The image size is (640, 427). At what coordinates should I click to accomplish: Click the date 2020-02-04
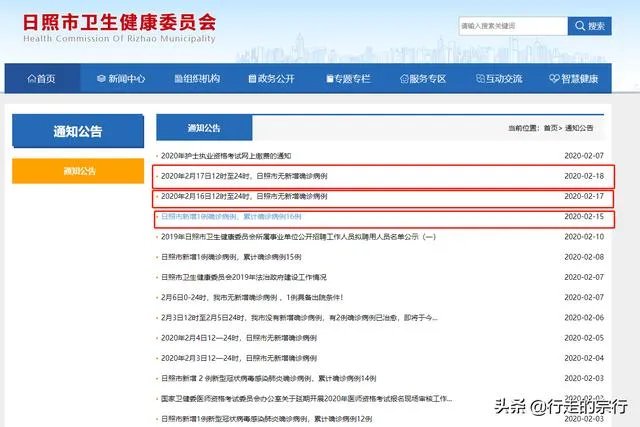[584, 358]
